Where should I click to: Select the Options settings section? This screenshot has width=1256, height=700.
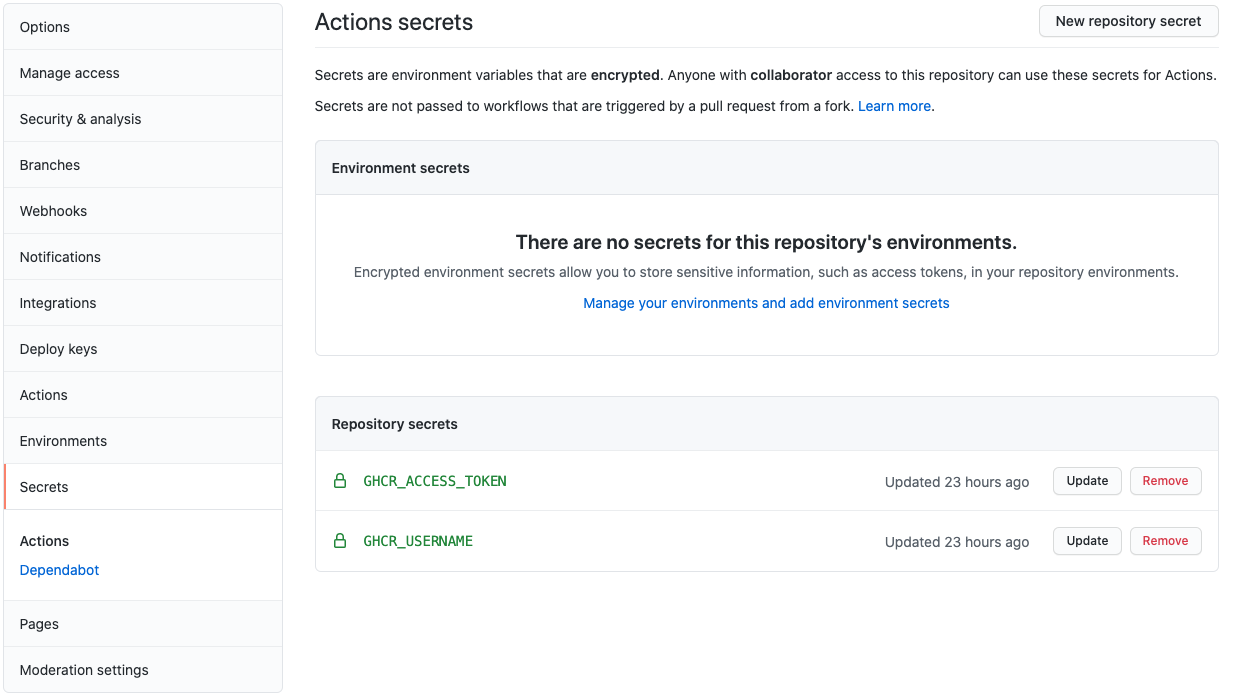click(44, 27)
